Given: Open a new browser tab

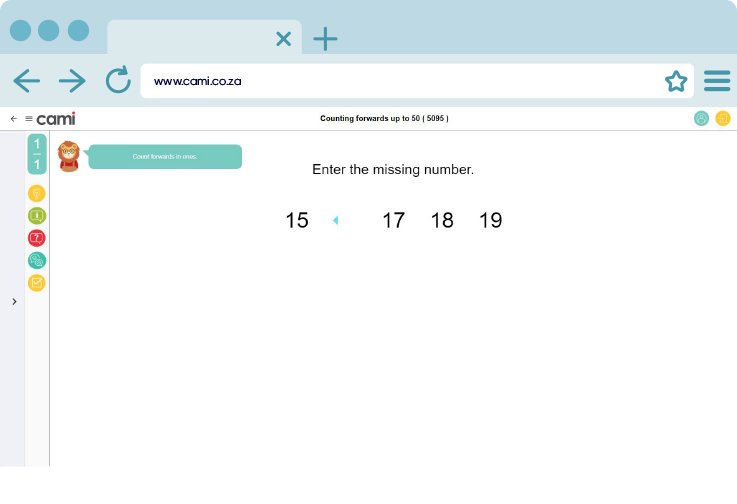Looking at the screenshot, I should [325, 39].
